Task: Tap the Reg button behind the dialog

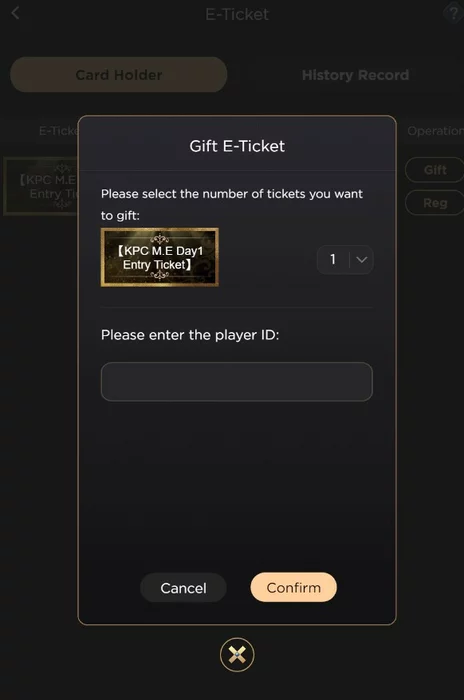Action: (x=435, y=203)
